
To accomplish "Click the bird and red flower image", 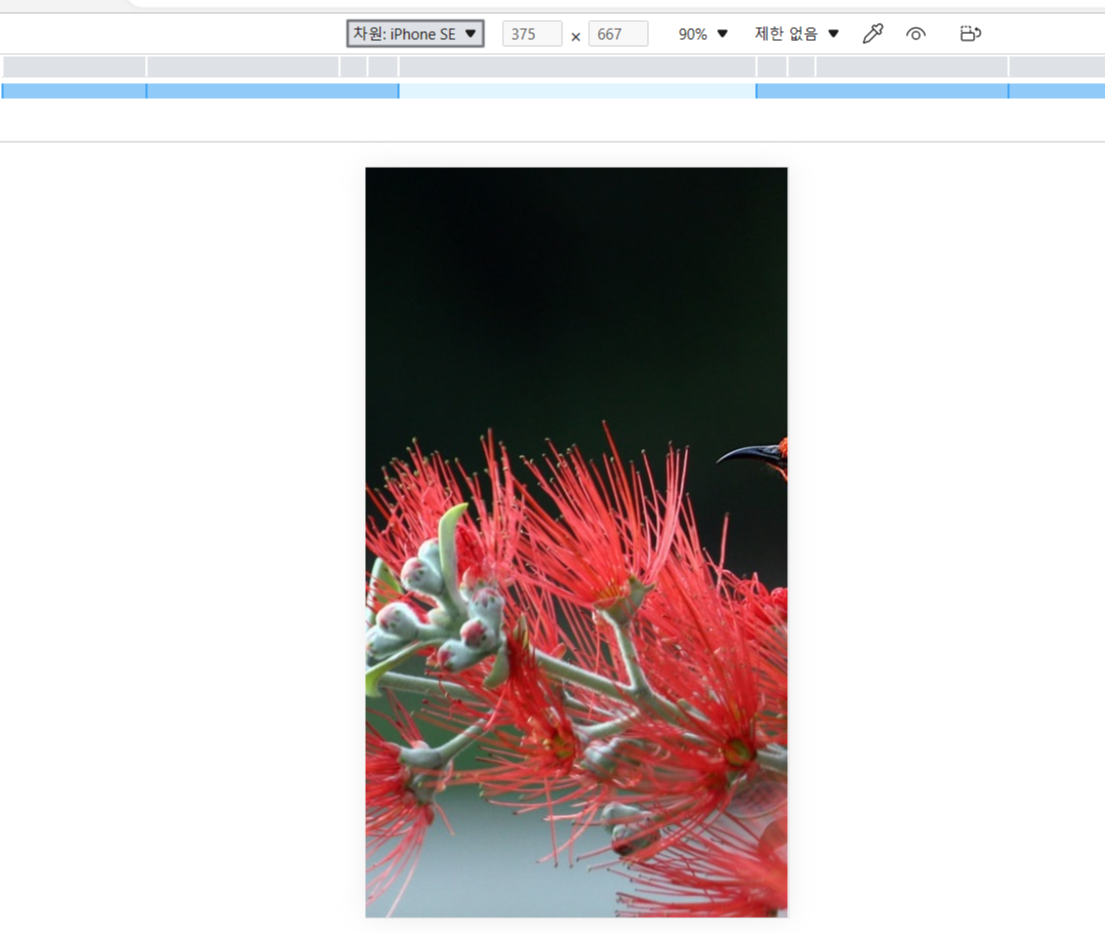I will coord(576,543).
